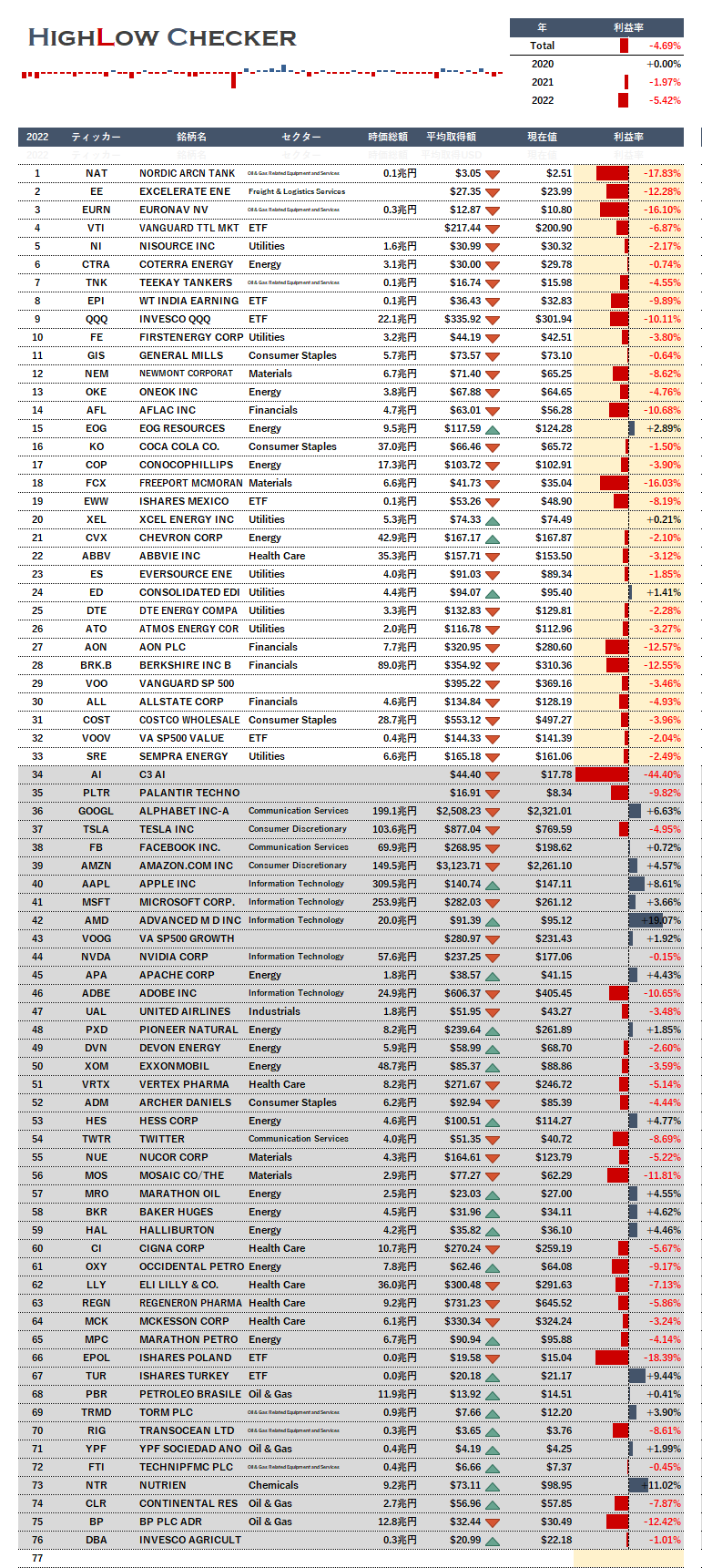Select the VANGUARD TTL MKT name cell
702x1568 pixels.
tap(189, 228)
